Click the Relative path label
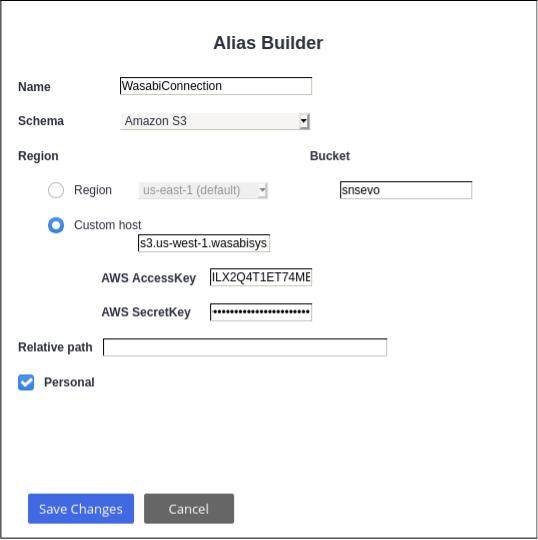 pos(55,347)
